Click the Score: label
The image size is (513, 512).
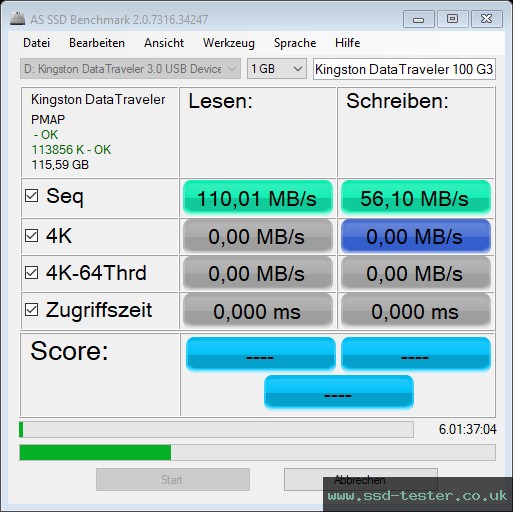[x=69, y=351]
